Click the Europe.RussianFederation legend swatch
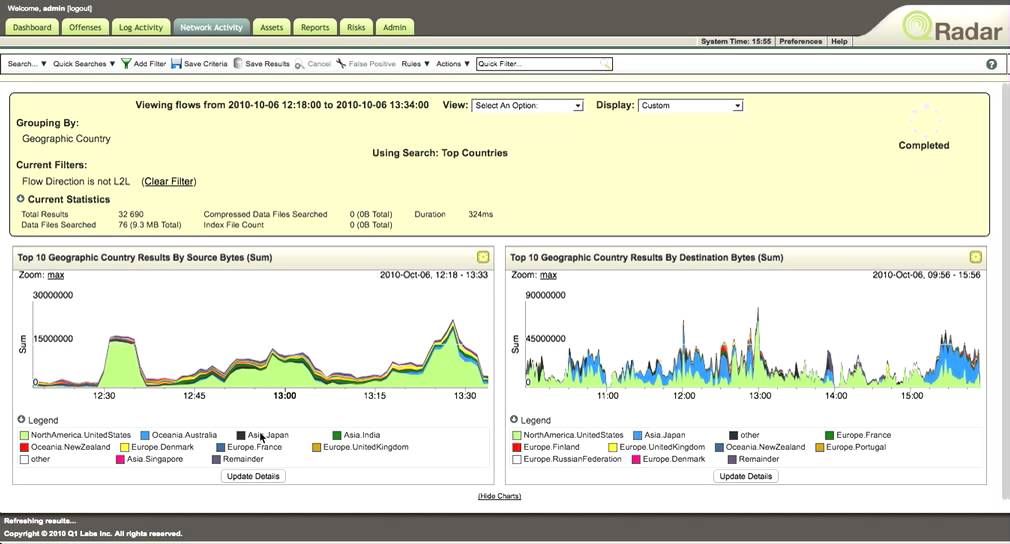This screenshot has height=544, width=1010. (517, 459)
